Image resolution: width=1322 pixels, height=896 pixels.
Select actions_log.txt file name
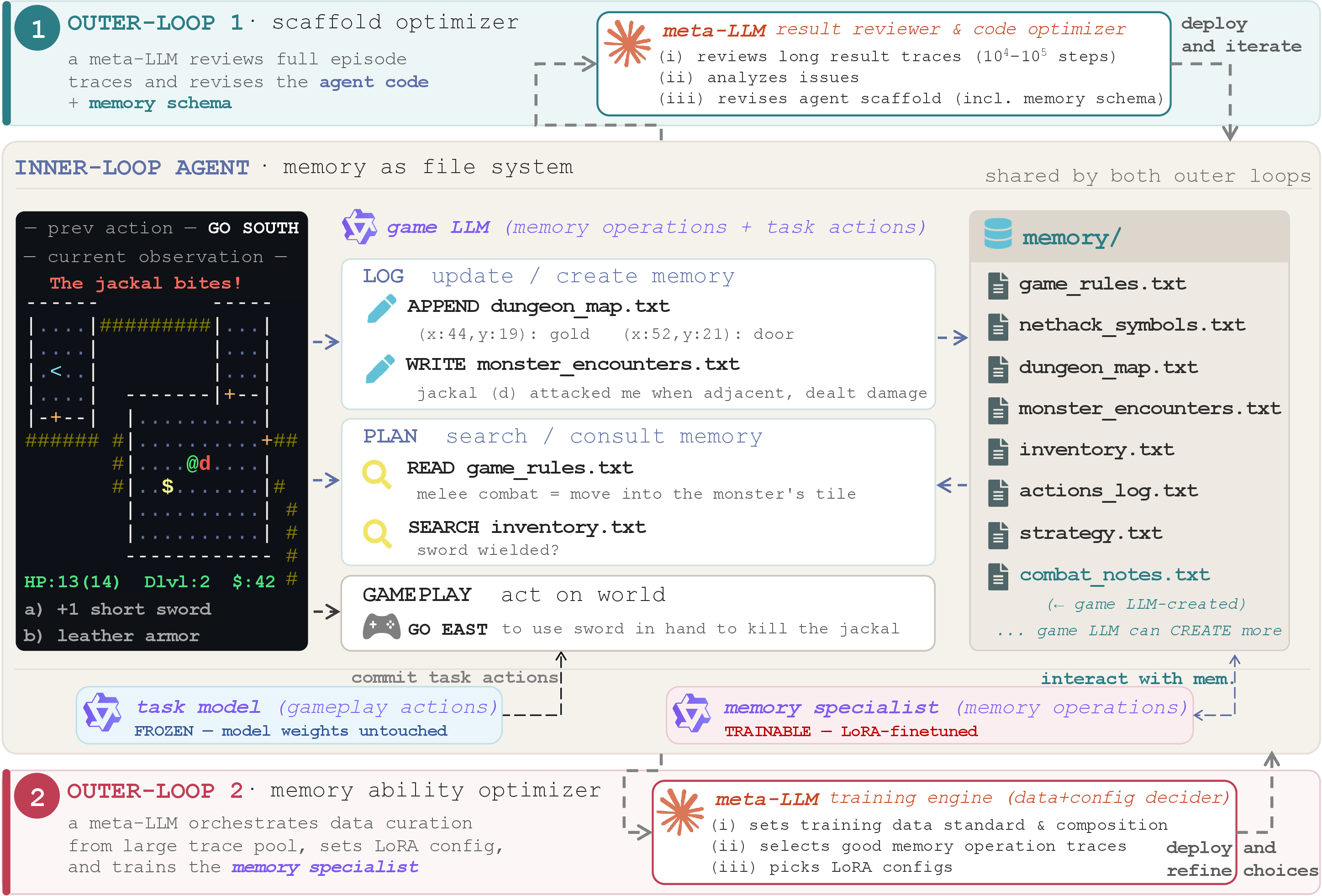pos(1108,491)
